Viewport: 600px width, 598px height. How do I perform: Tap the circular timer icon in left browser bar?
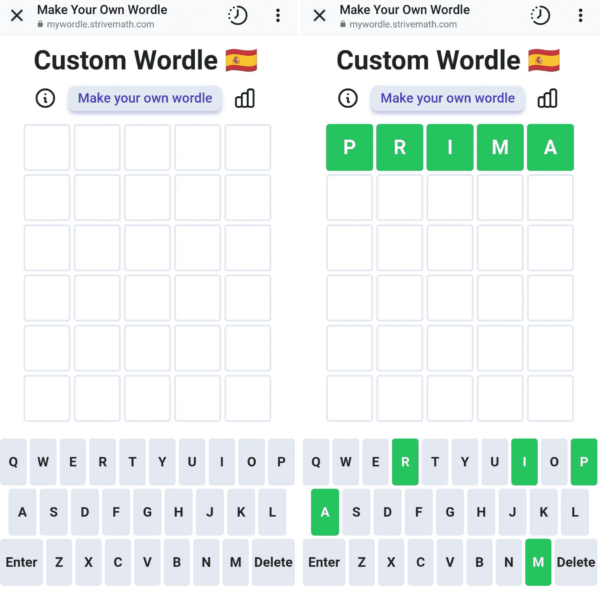click(x=238, y=16)
